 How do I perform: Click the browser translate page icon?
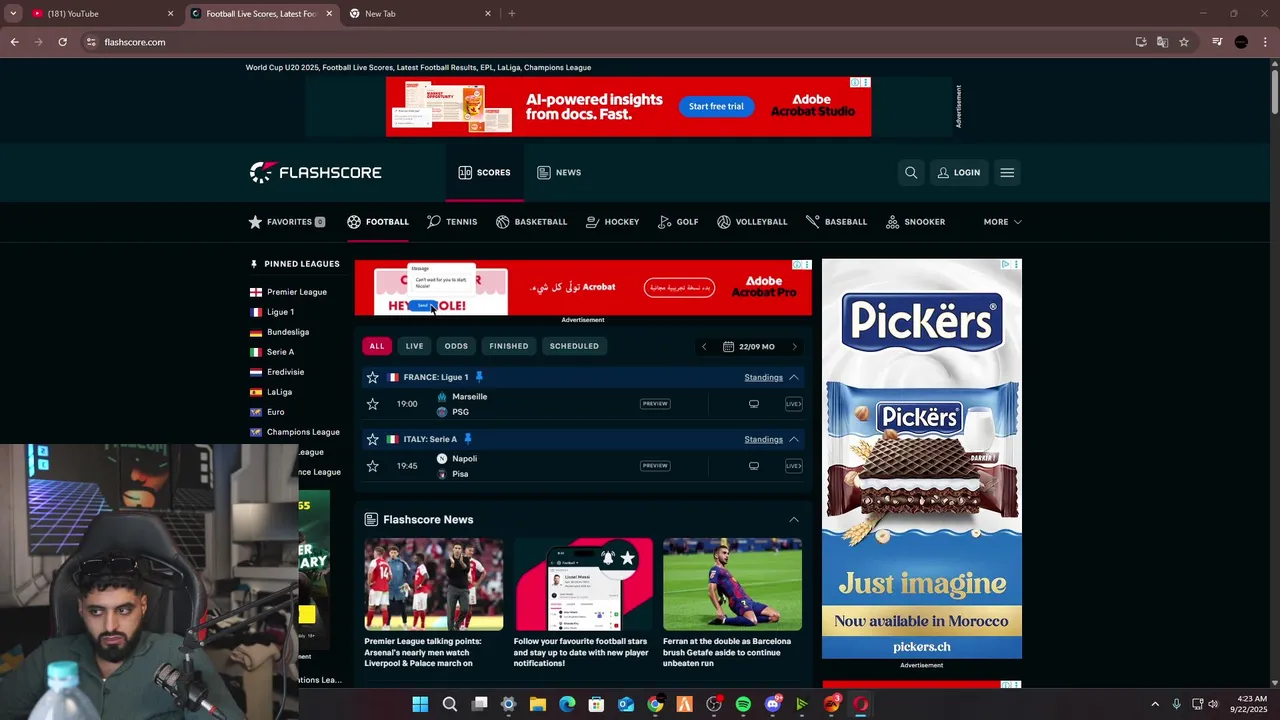point(1162,42)
